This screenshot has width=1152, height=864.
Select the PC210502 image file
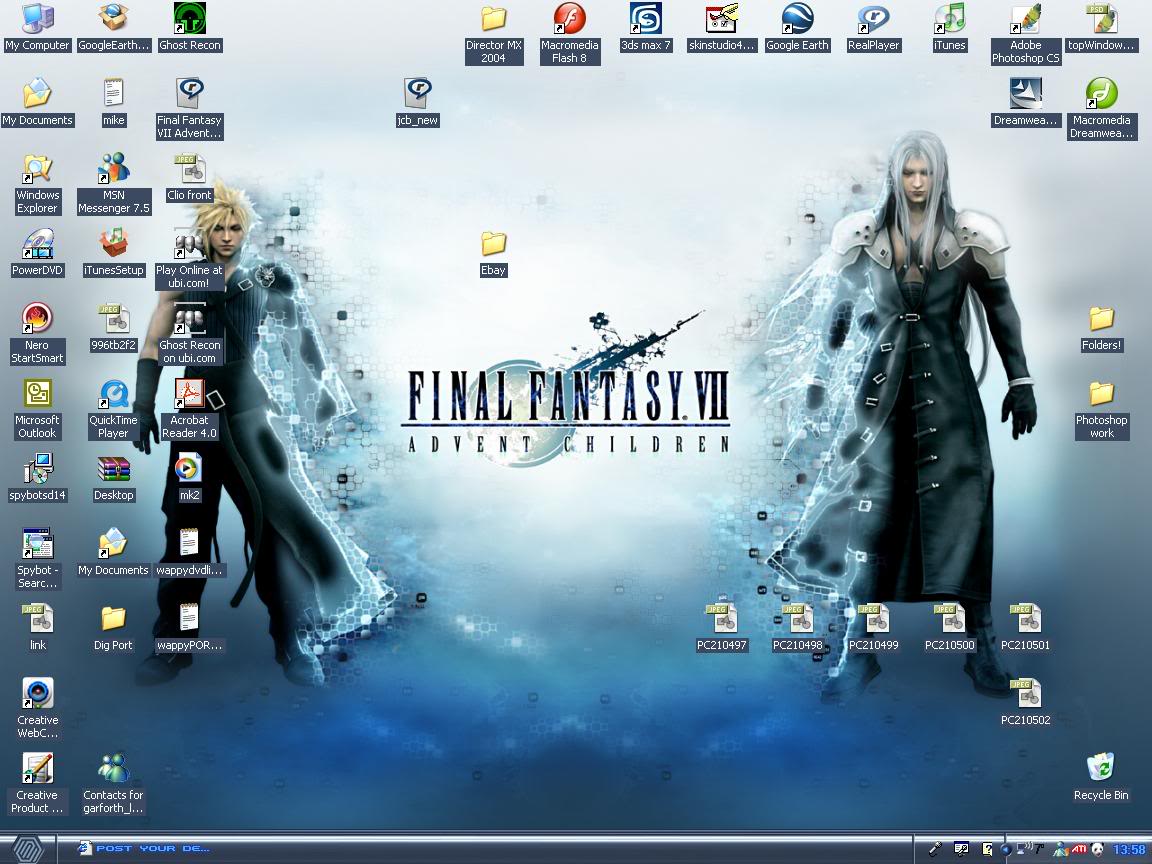[1025, 694]
